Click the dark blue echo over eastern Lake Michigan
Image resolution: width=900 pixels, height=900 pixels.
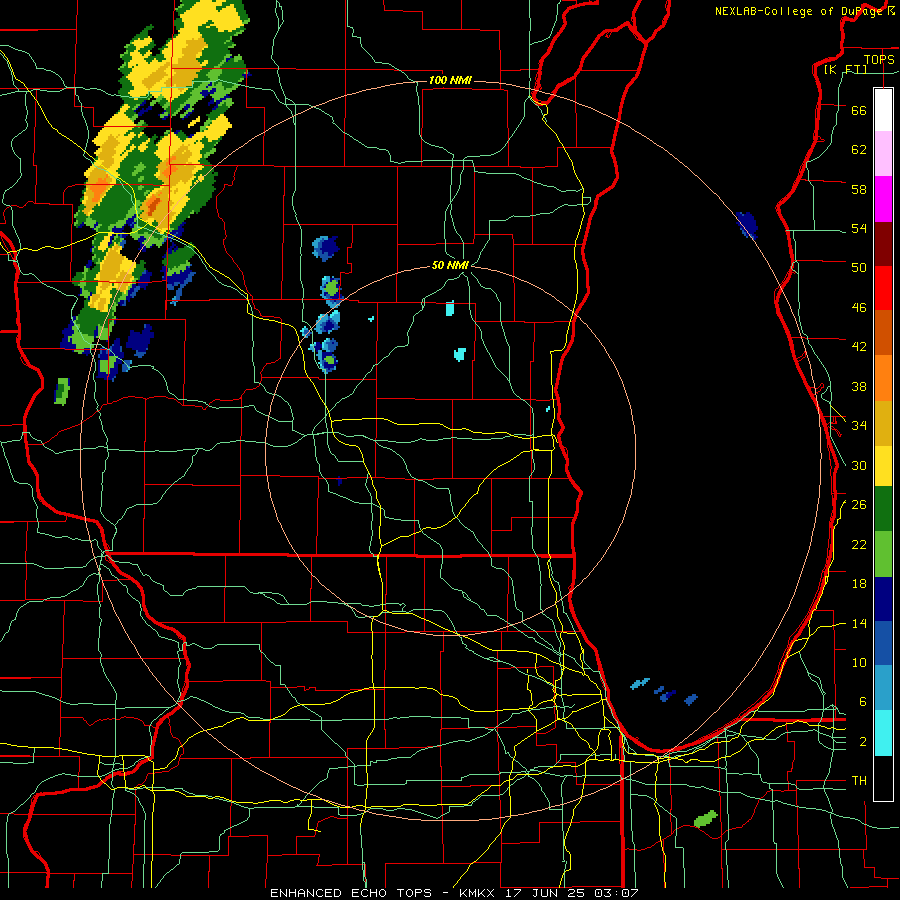747,225
